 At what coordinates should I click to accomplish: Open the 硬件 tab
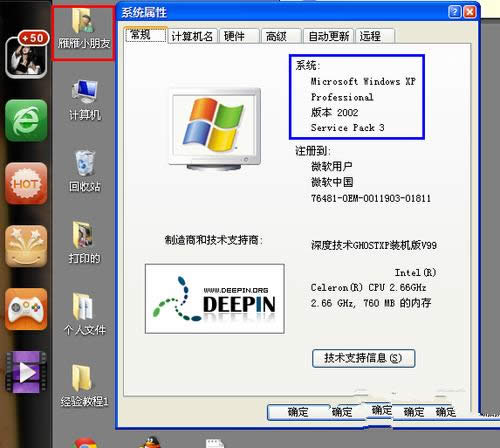coord(239,36)
